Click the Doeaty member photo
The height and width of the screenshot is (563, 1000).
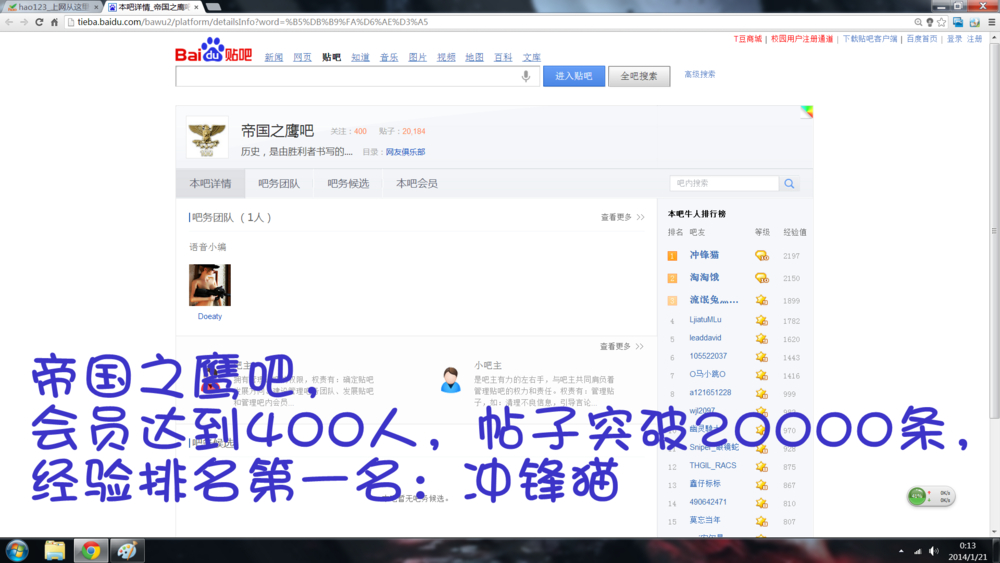(x=210, y=285)
